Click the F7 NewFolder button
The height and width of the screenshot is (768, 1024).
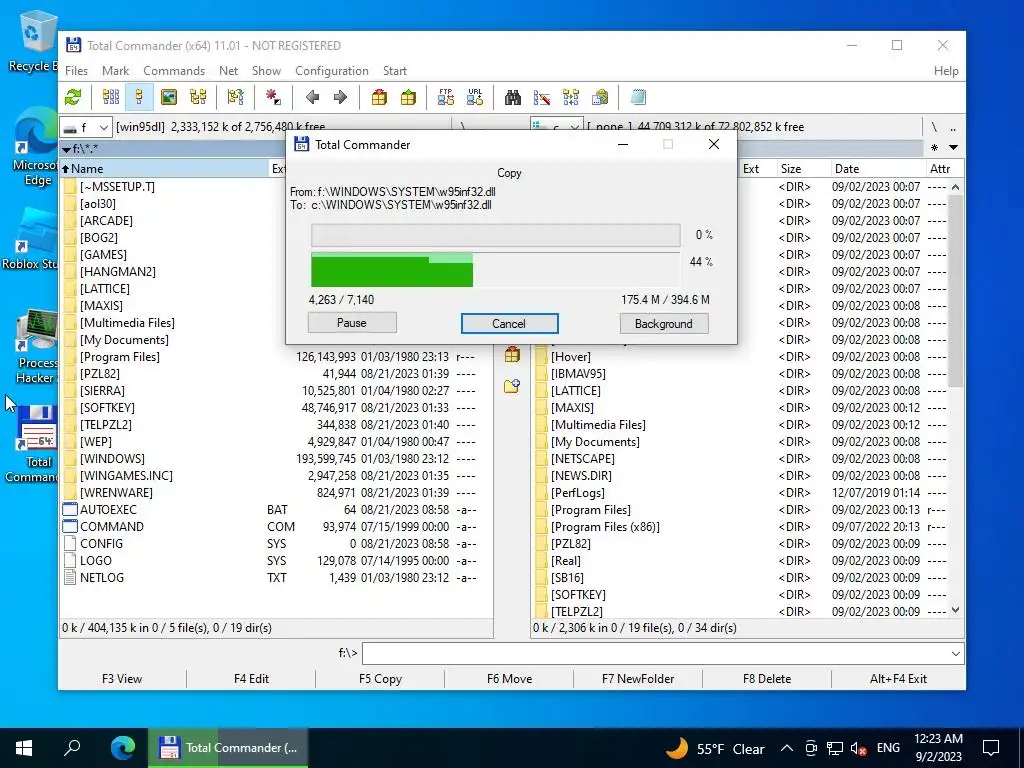coord(638,679)
